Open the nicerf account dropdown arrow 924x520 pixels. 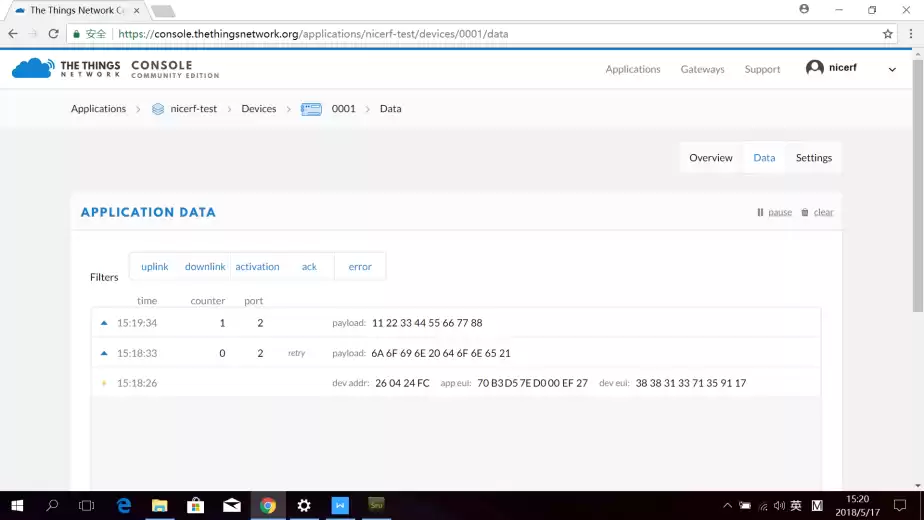[x=892, y=69]
